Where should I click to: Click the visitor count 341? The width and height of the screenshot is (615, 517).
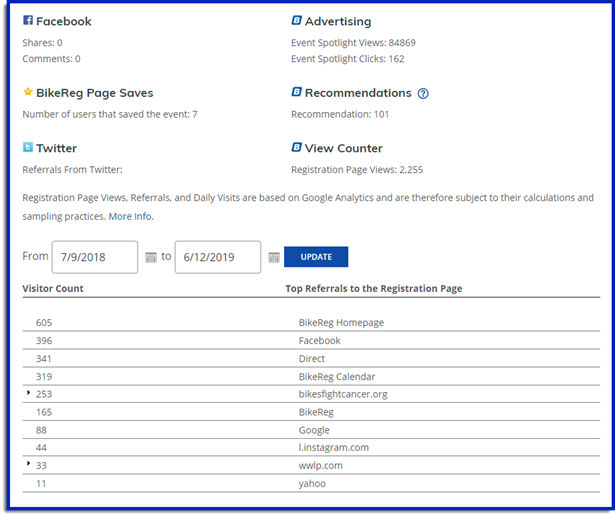point(44,359)
